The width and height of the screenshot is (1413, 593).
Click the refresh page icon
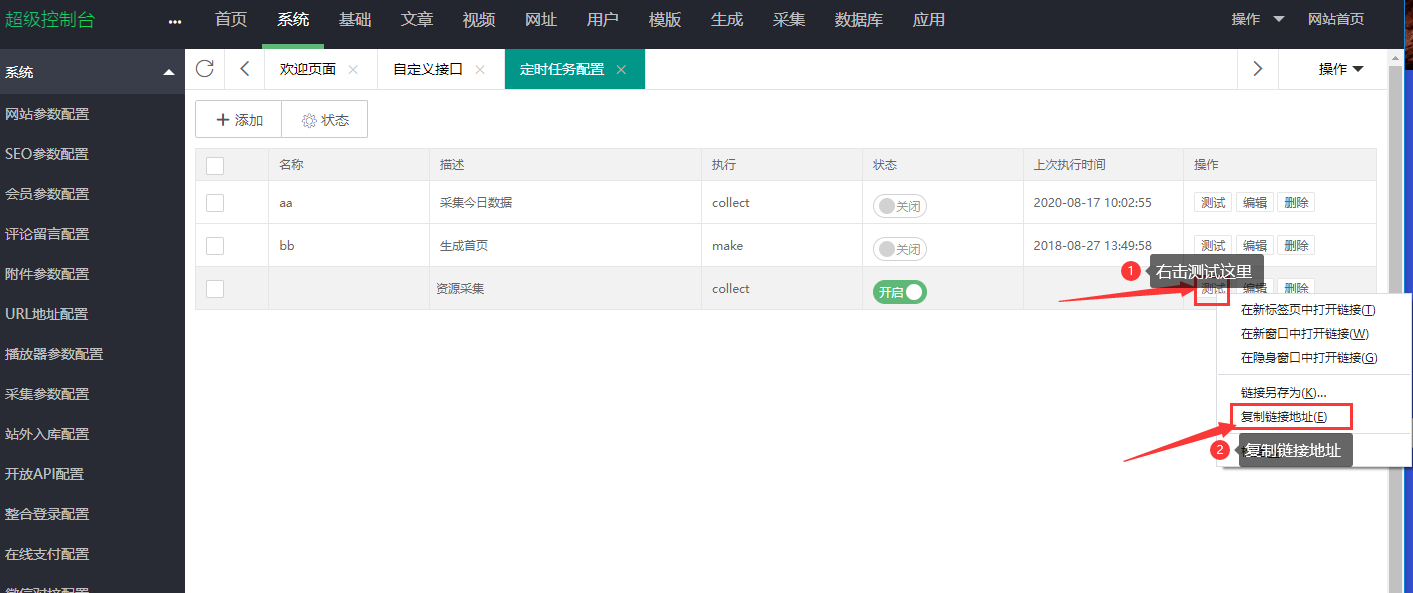(205, 69)
